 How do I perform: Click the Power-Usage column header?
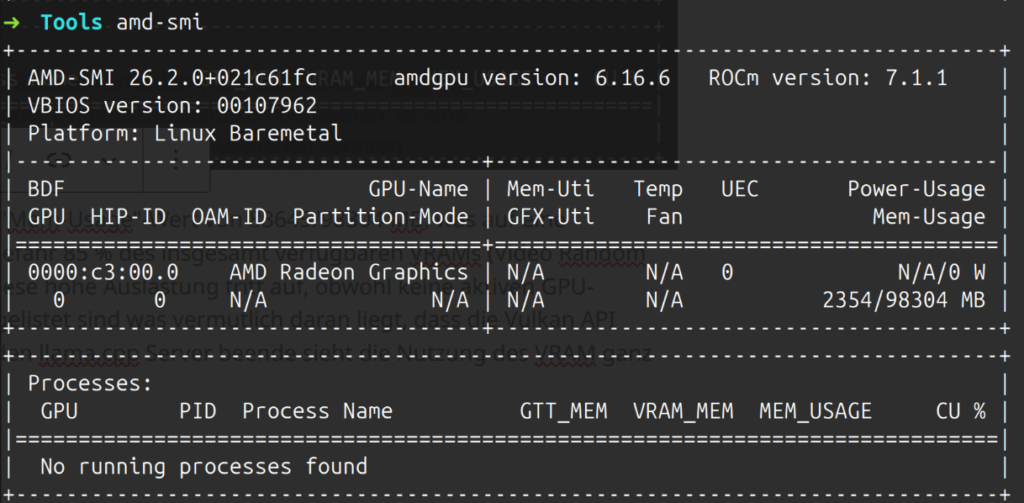tap(916, 189)
